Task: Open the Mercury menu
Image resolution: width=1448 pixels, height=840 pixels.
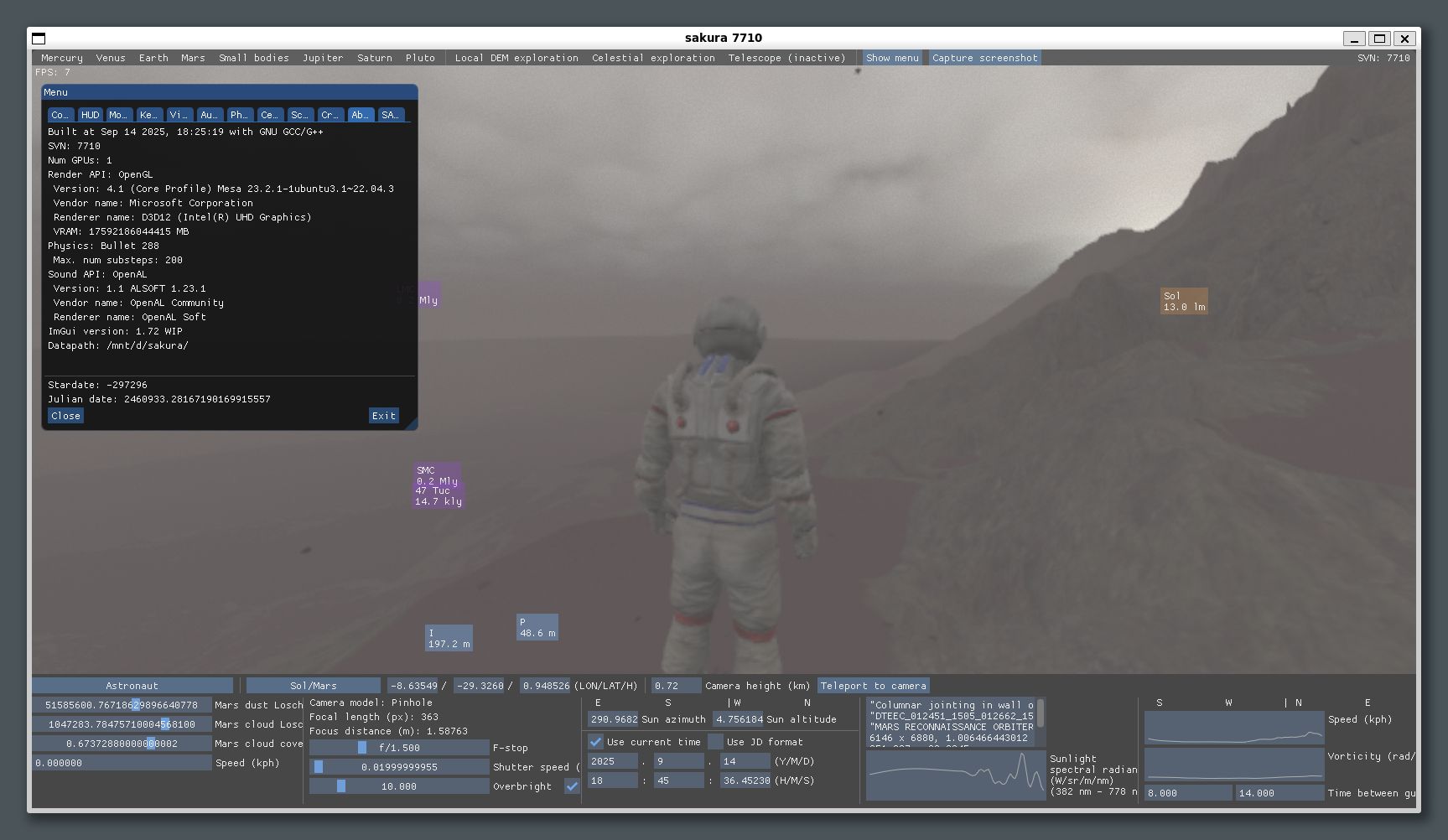Action: click(62, 58)
